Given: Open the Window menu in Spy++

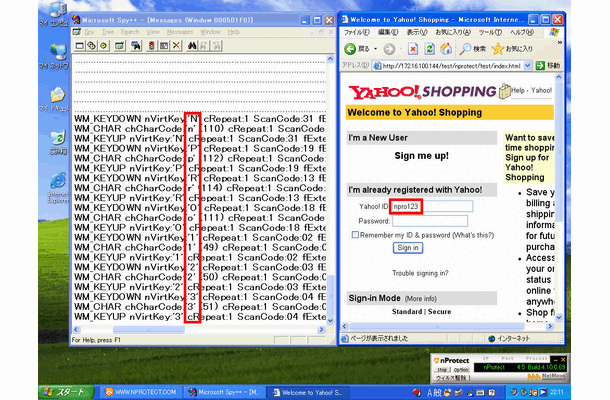Looking at the screenshot, I should [210, 32].
